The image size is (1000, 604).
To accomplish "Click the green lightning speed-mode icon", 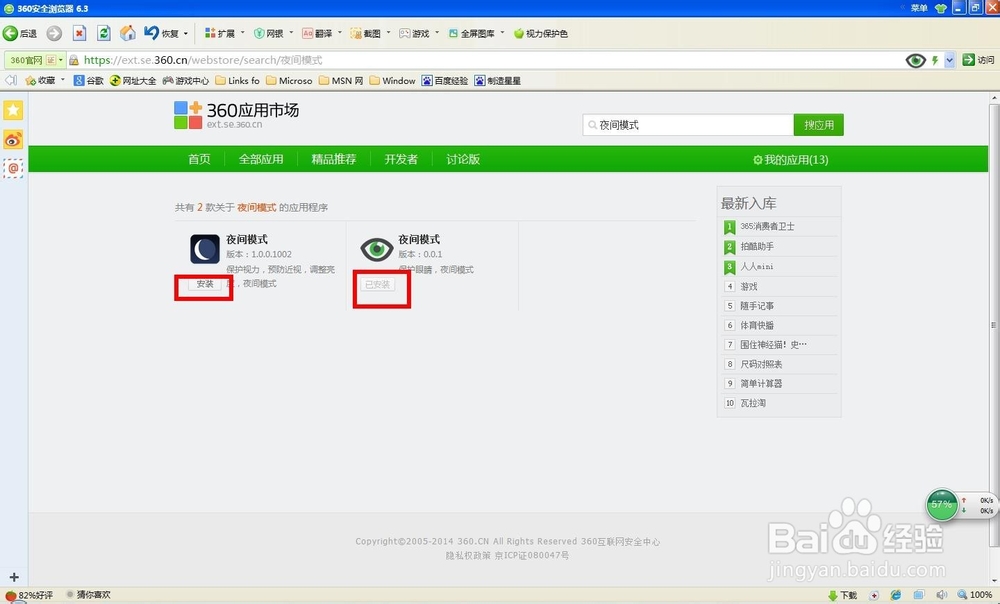I will pyautogui.click(x=935, y=61).
